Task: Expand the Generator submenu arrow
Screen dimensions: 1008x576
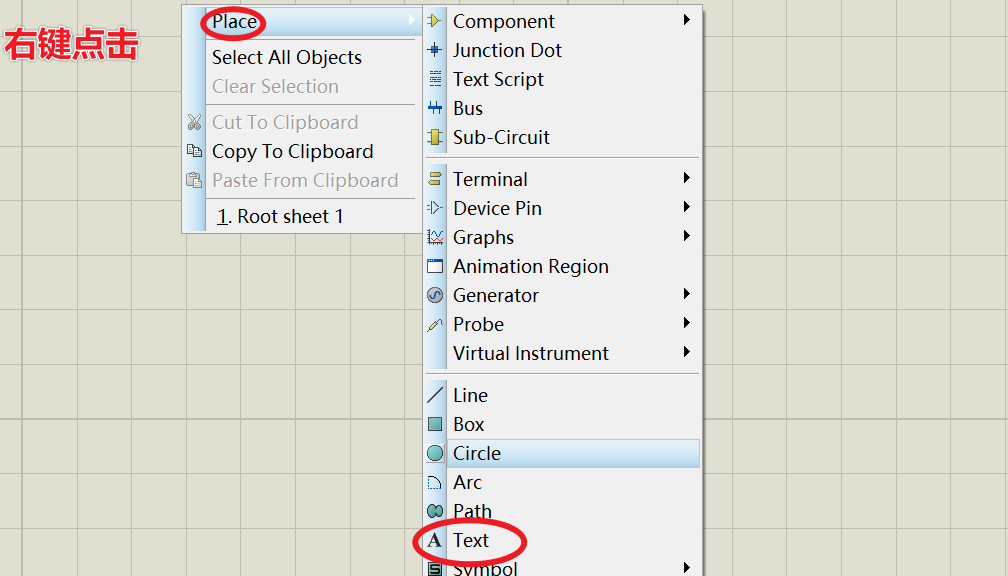Action: coord(687,294)
